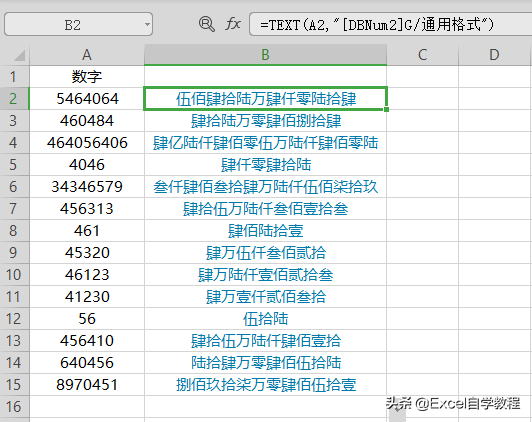Viewport: 532px width, 422px height.
Task: Grab the fill handle of cell B2
Action: coord(386,109)
